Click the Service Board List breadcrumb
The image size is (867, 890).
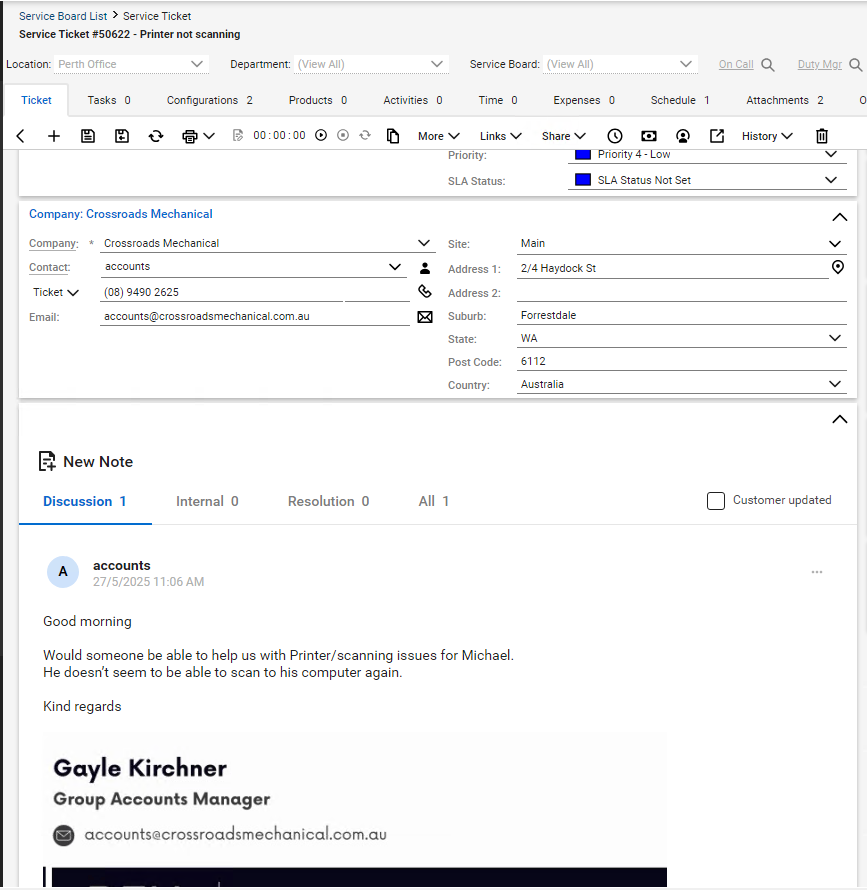pos(63,16)
